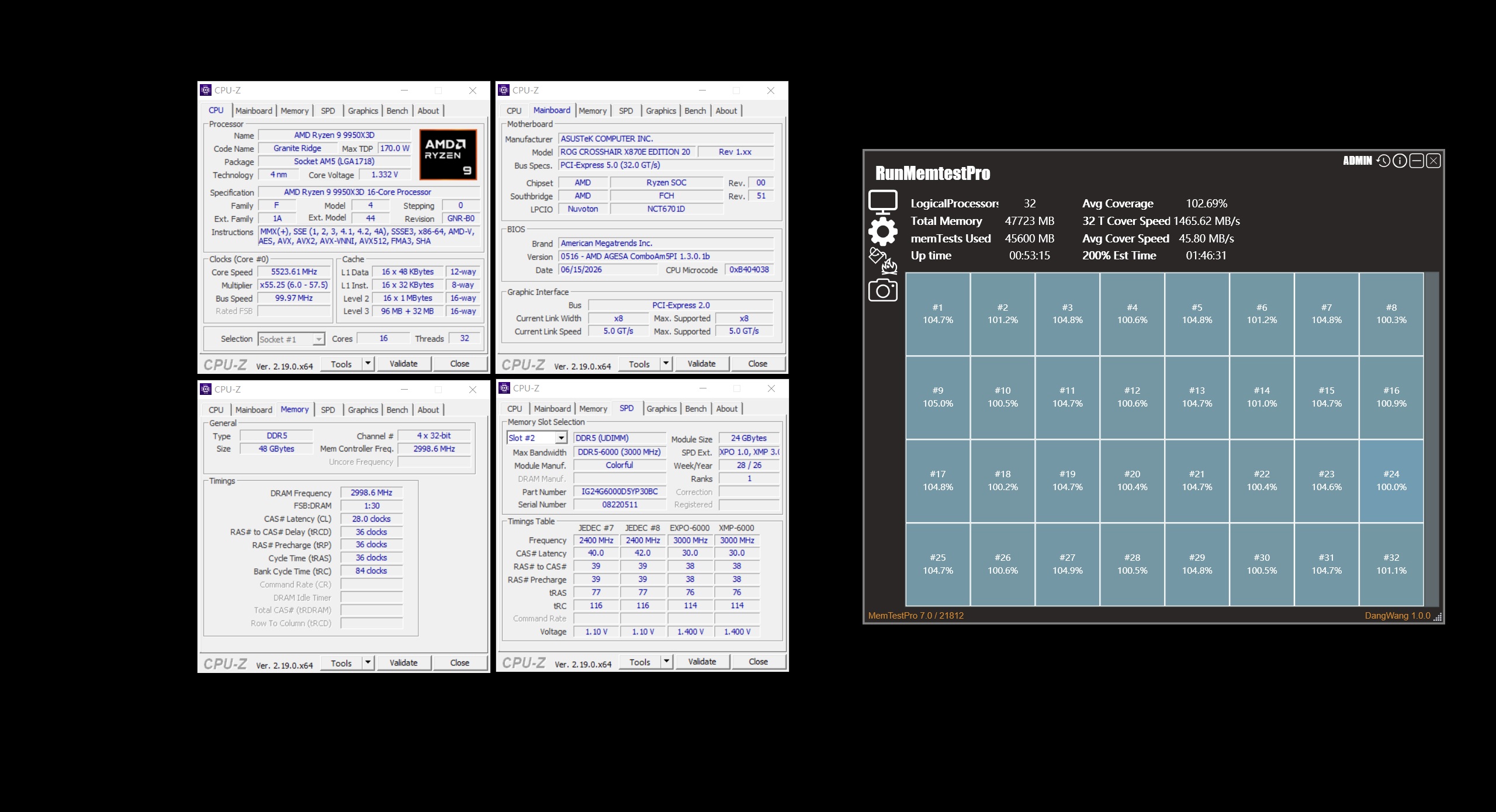The height and width of the screenshot is (812, 1496).
Task: Select memtest tile #1 104.7%
Action: [938, 314]
